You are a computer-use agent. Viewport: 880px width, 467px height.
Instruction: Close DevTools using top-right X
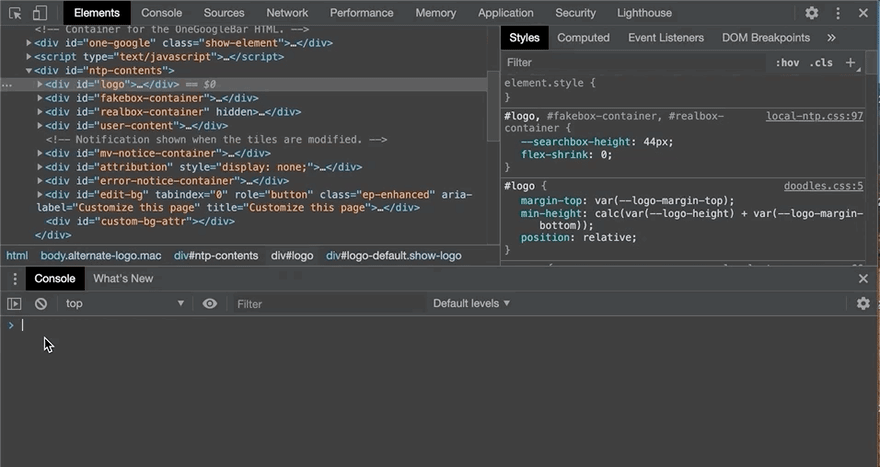(x=863, y=13)
